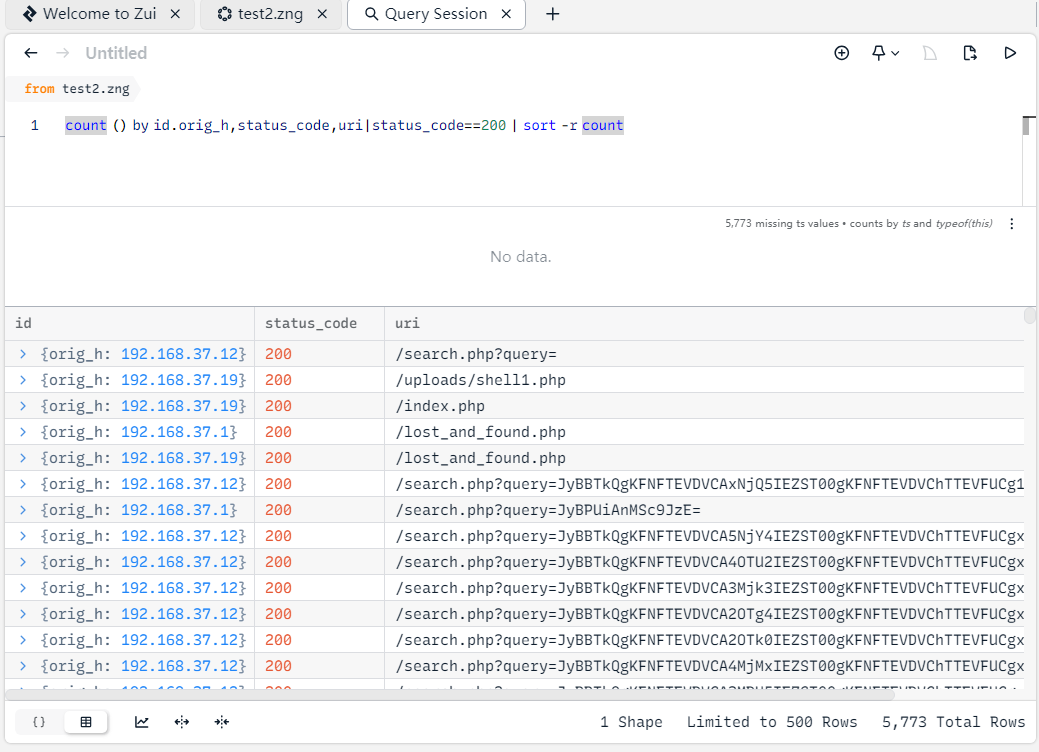
Task: Open a new tab with plus button
Action: click(x=552, y=14)
